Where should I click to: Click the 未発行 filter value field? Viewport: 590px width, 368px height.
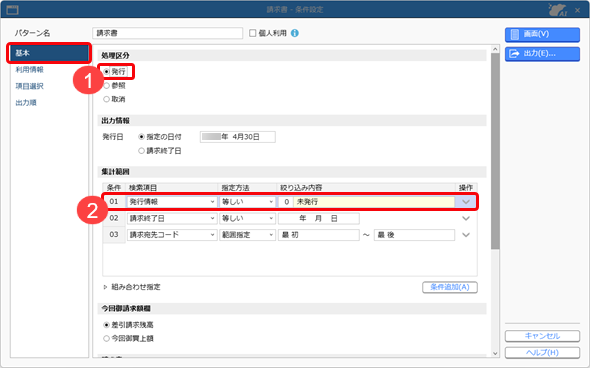(374, 202)
